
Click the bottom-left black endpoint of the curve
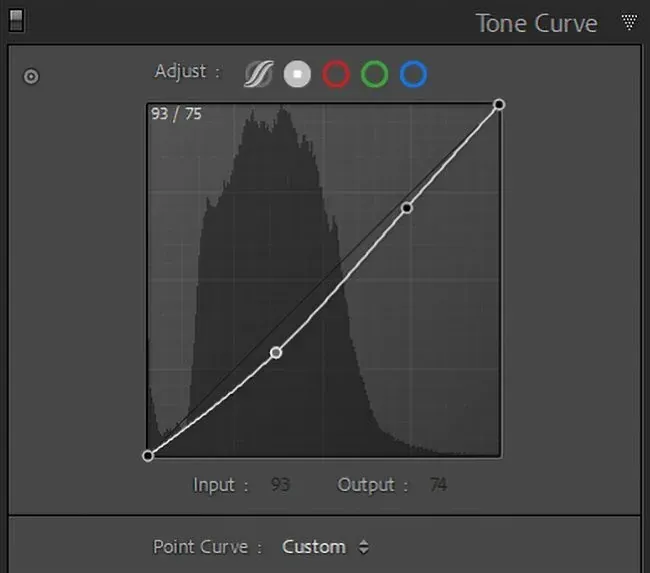pyautogui.click(x=148, y=455)
